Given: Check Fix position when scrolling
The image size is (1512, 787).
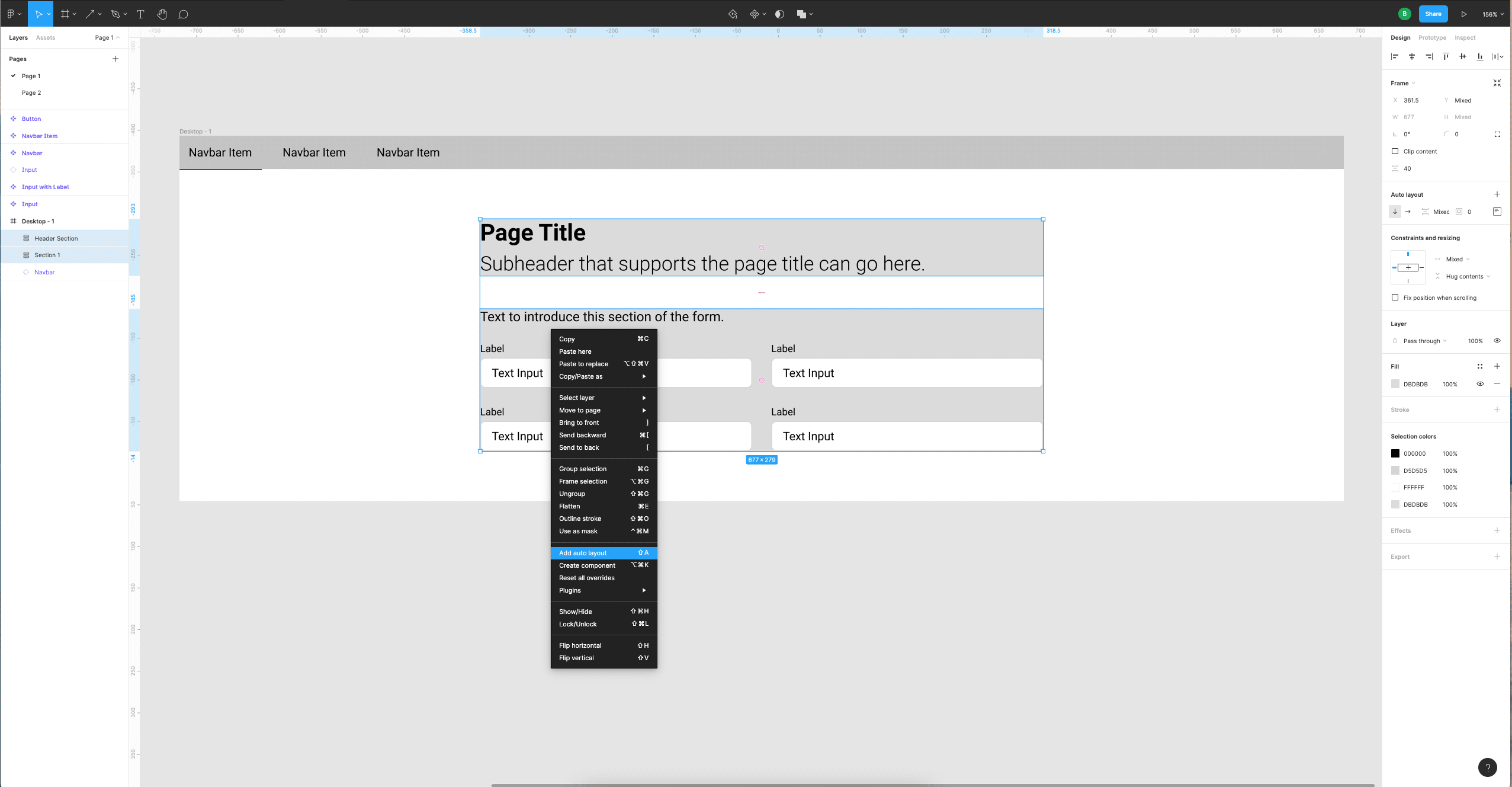Looking at the screenshot, I should (1395, 297).
